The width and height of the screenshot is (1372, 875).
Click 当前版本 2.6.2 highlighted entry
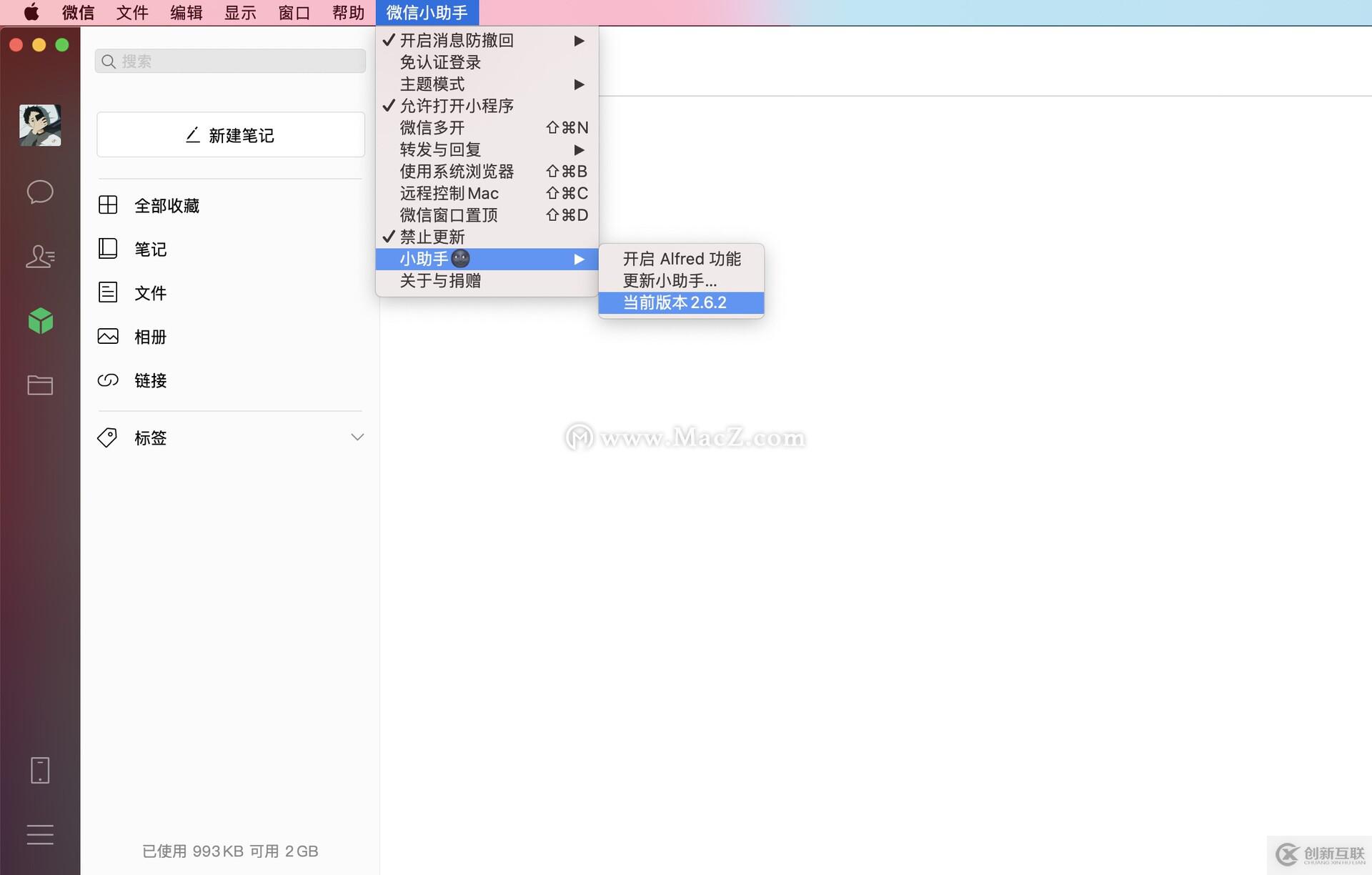(x=675, y=302)
